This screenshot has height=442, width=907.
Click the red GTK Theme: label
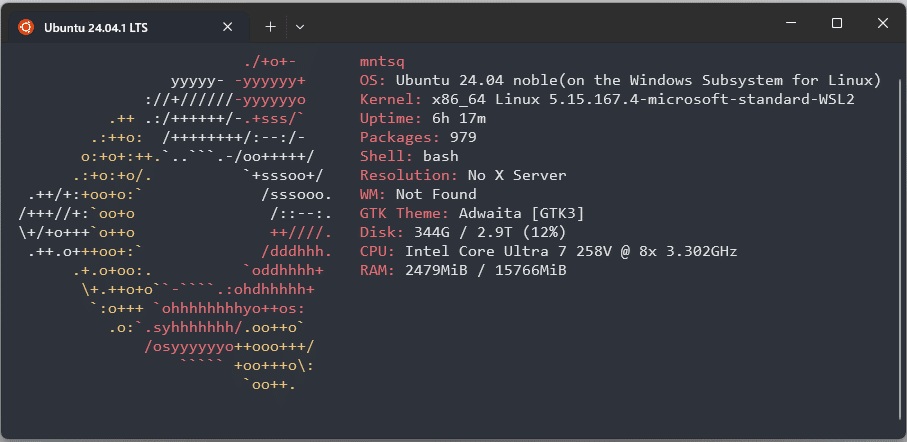tap(404, 213)
